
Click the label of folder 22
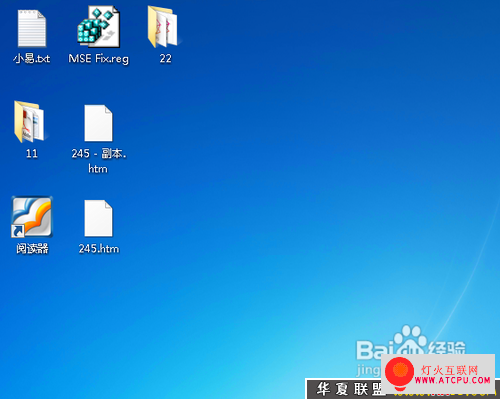(x=165, y=59)
